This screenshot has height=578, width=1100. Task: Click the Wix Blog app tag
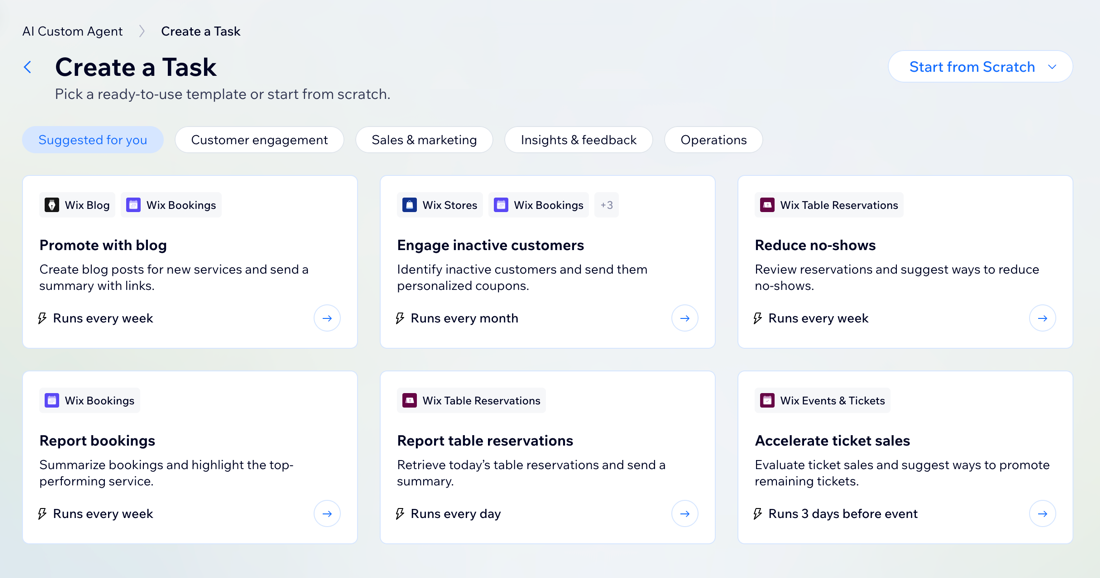(x=77, y=205)
